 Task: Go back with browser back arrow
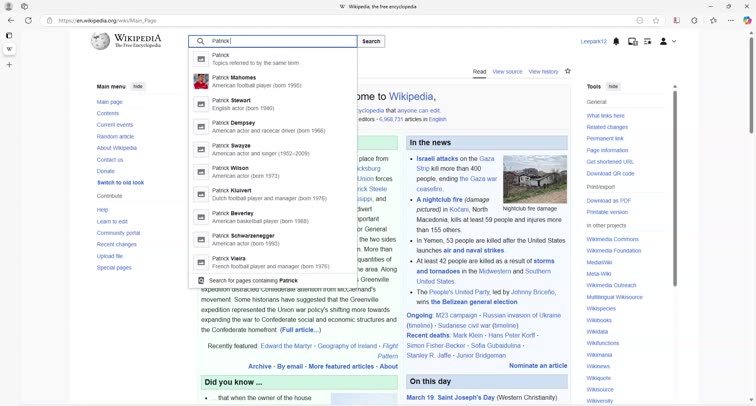click(x=11, y=21)
